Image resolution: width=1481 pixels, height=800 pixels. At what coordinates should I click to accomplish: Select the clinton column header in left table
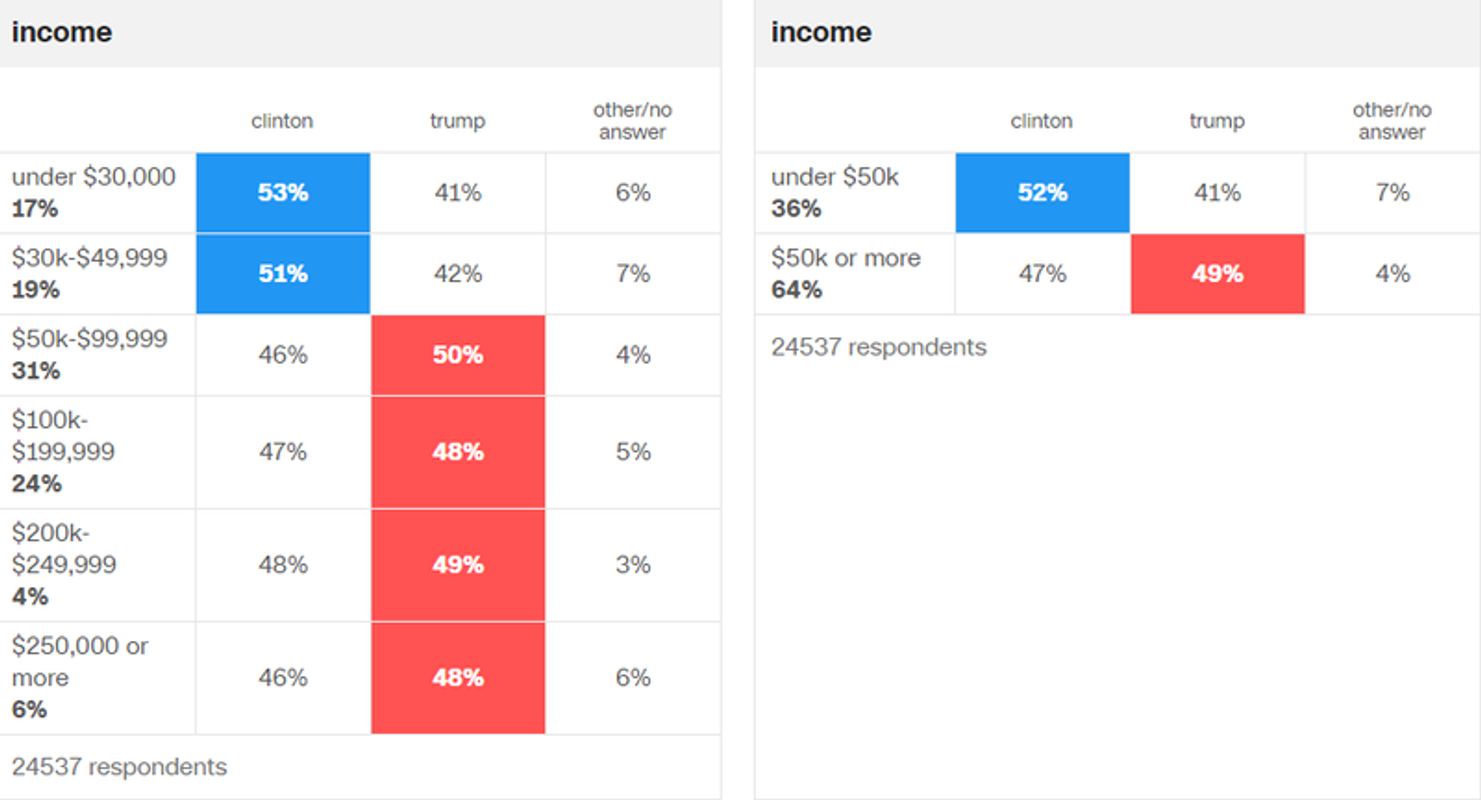pyautogui.click(x=282, y=121)
